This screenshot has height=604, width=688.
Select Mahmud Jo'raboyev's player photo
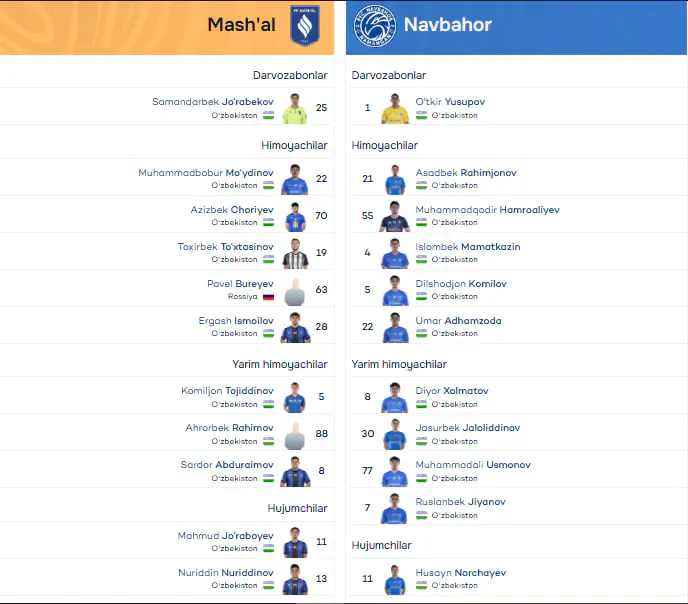(295, 543)
